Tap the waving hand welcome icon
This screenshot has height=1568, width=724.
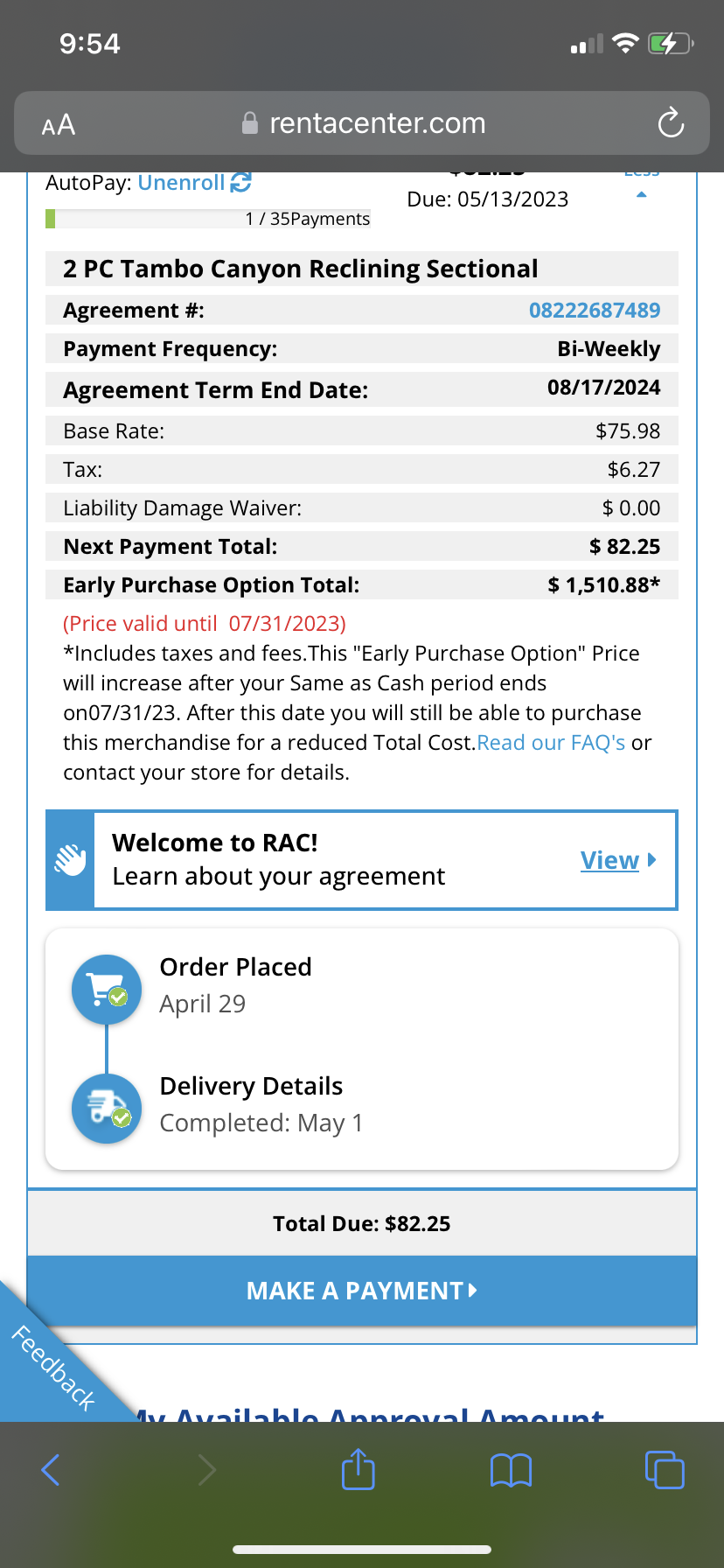(70, 860)
